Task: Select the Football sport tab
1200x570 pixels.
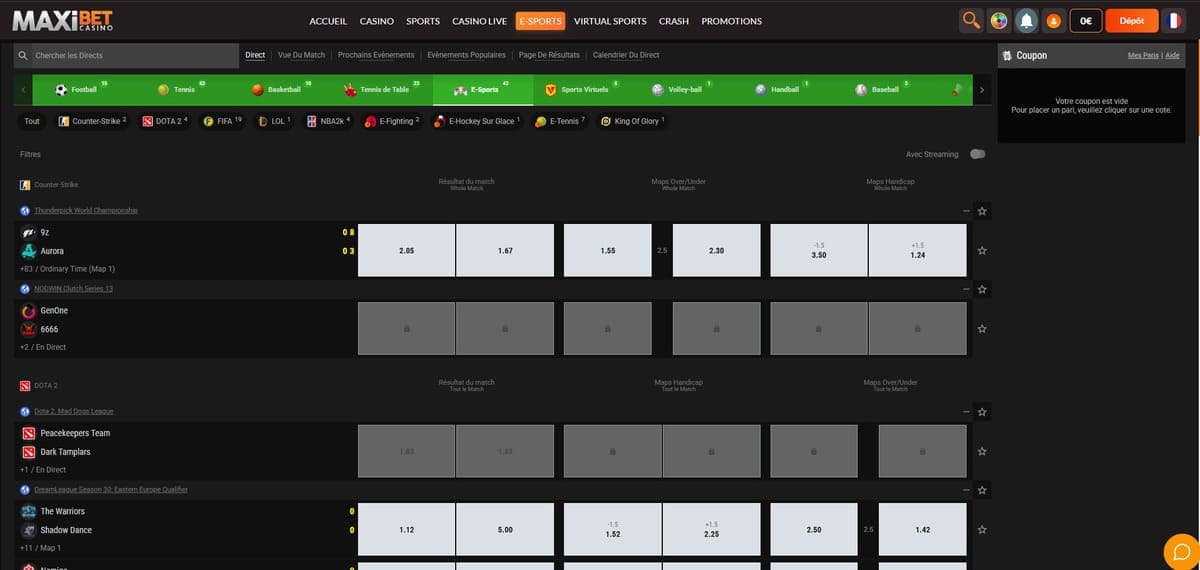Action: (x=84, y=89)
